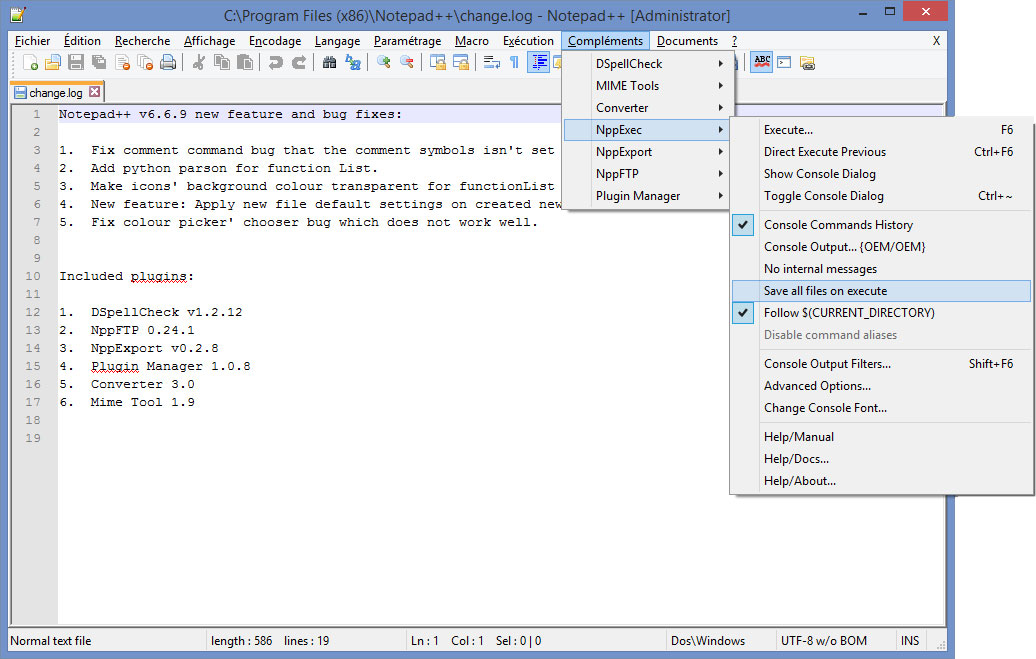Click the Zoom Out magnifier icon
This screenshot has height=659, width=1036.
tap(407, 63)
